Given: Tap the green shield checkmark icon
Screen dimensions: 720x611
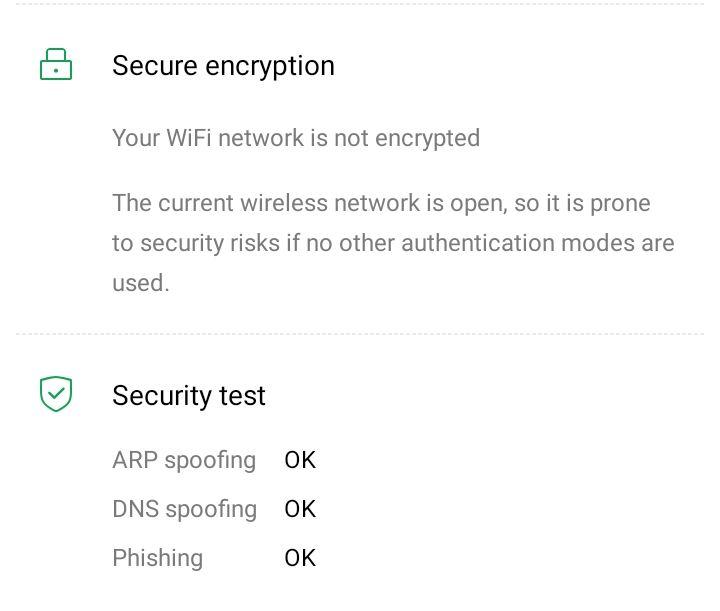Looking at the screenshot, I should click(56, 395).
